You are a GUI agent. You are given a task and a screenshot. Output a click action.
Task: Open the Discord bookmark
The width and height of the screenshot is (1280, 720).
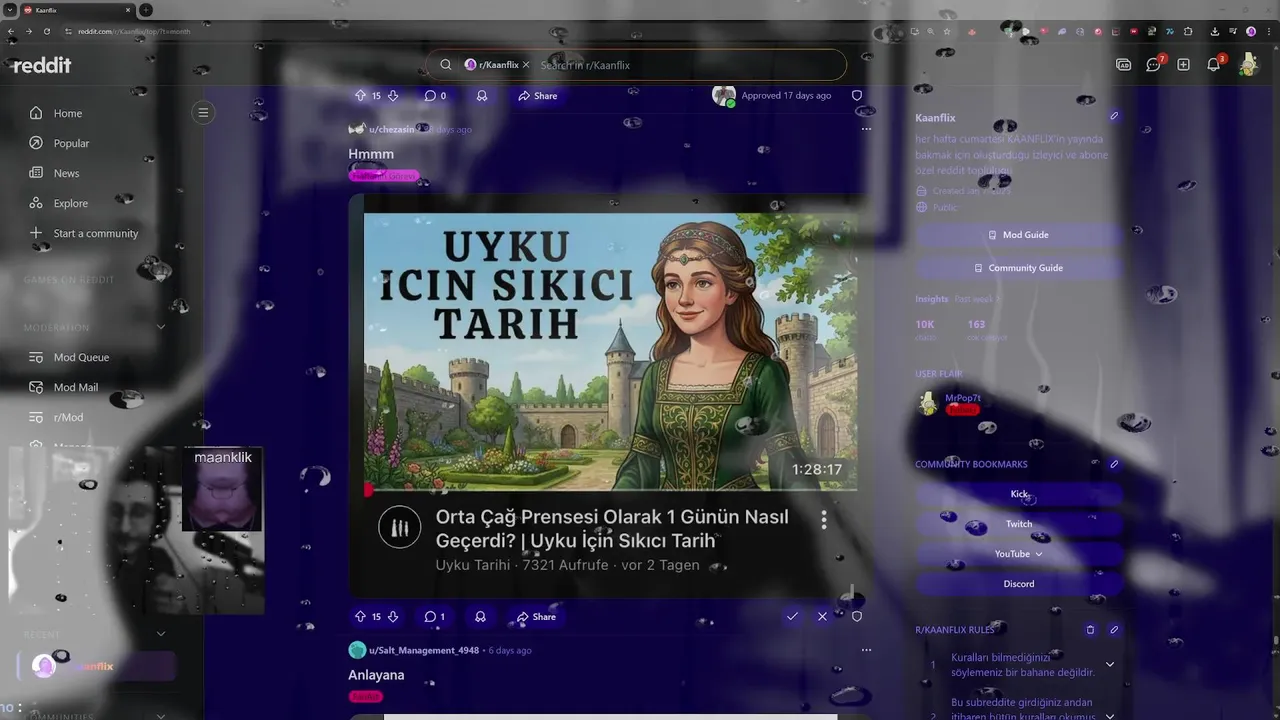pos(1019,584)
